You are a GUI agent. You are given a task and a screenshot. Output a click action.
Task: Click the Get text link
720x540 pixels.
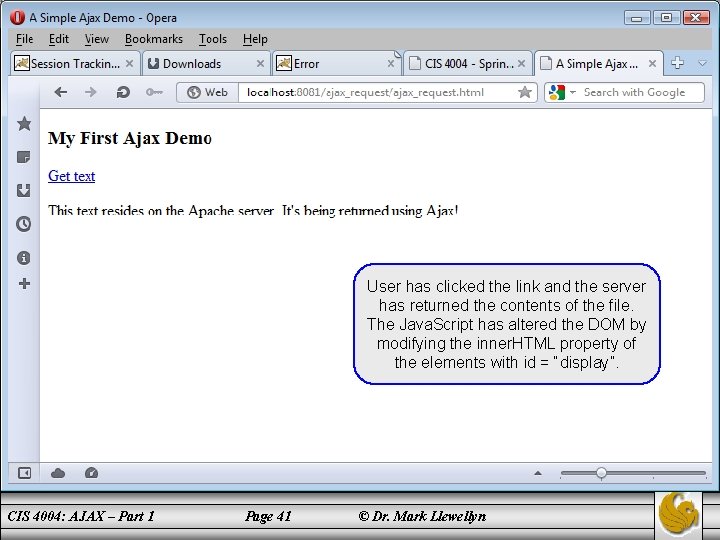[72, 176]
